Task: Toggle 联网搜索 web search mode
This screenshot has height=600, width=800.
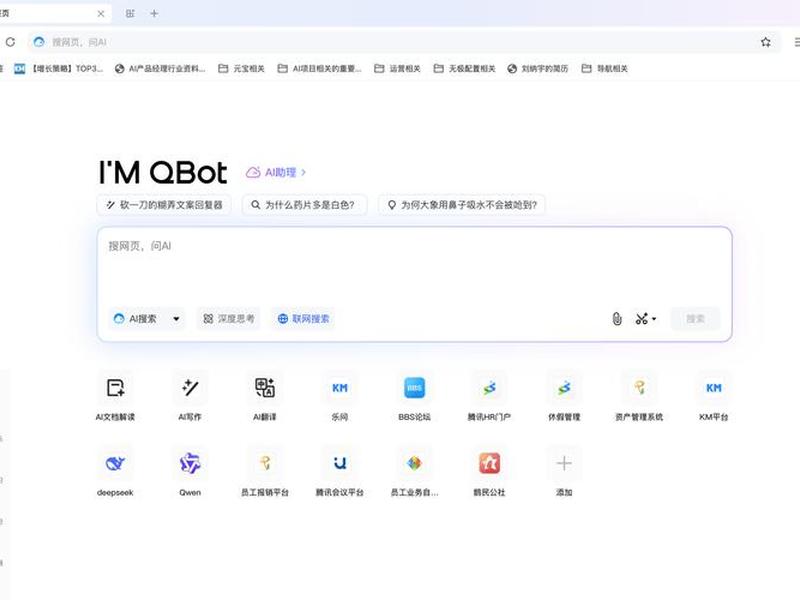Action: [x=304, y=319]
